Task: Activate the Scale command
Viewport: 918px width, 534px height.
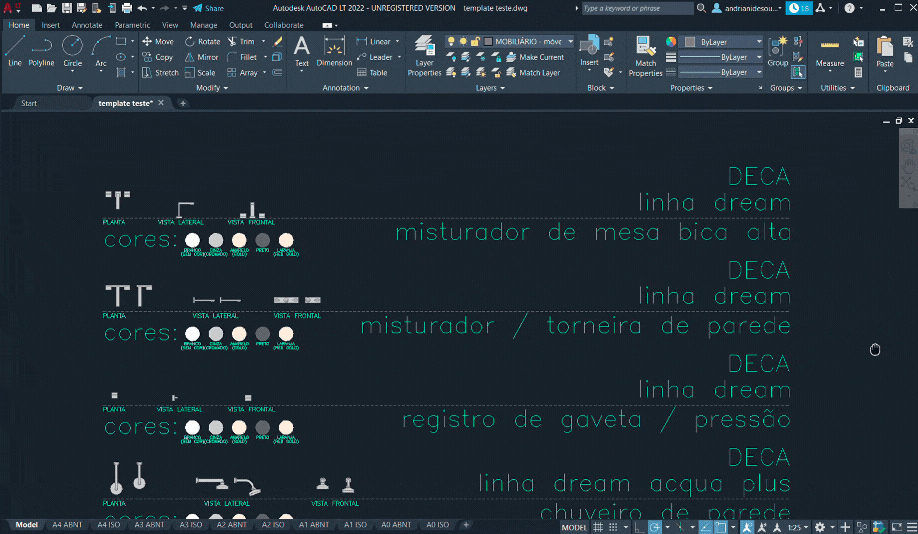Action: (200, 73)
